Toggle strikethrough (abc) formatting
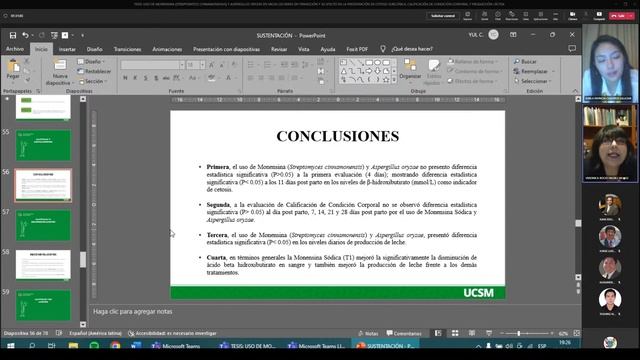Screen dimensions: 640x360 pos(166,78)
